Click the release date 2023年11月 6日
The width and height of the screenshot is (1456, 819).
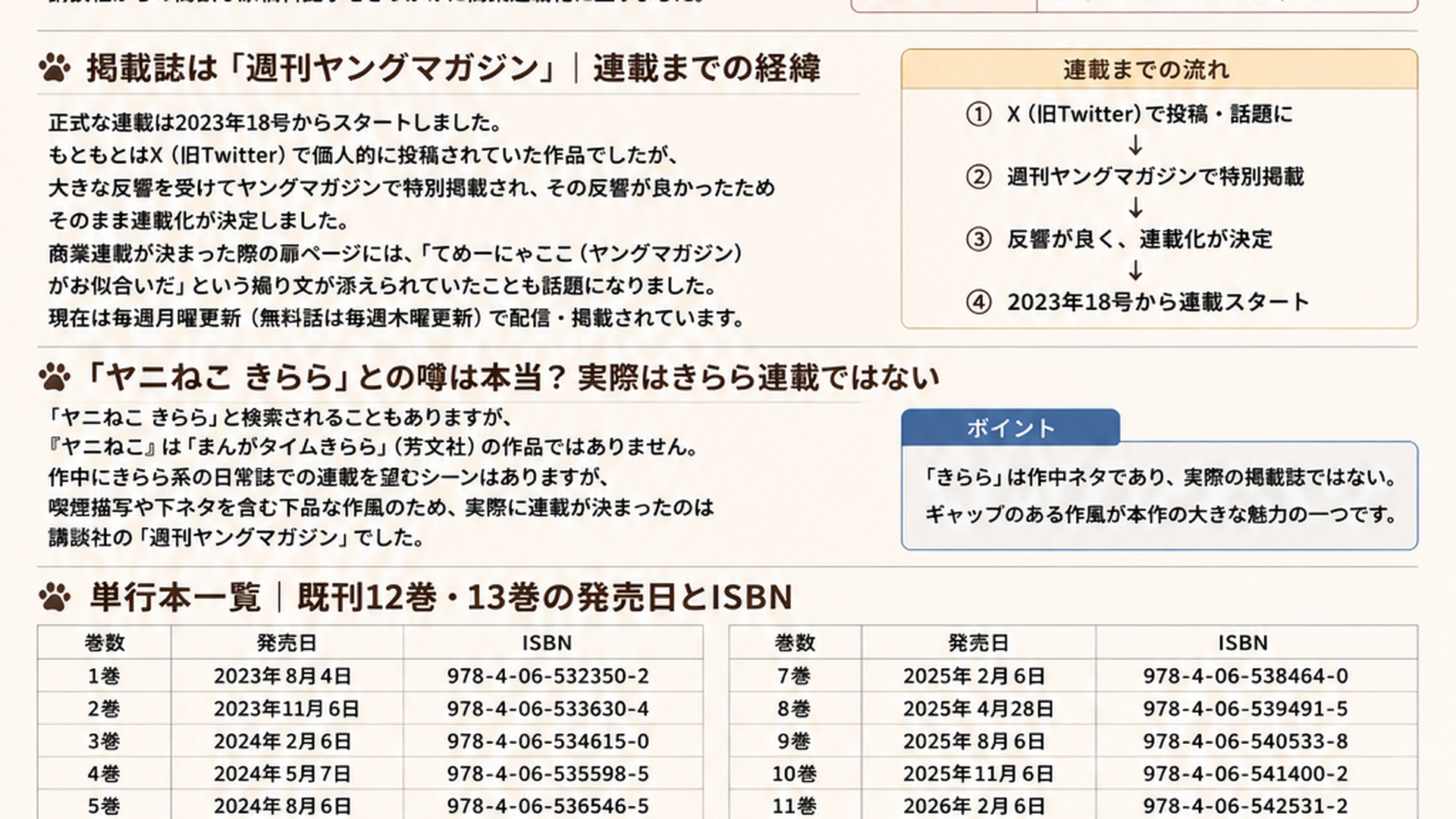(x=286, y=708)
